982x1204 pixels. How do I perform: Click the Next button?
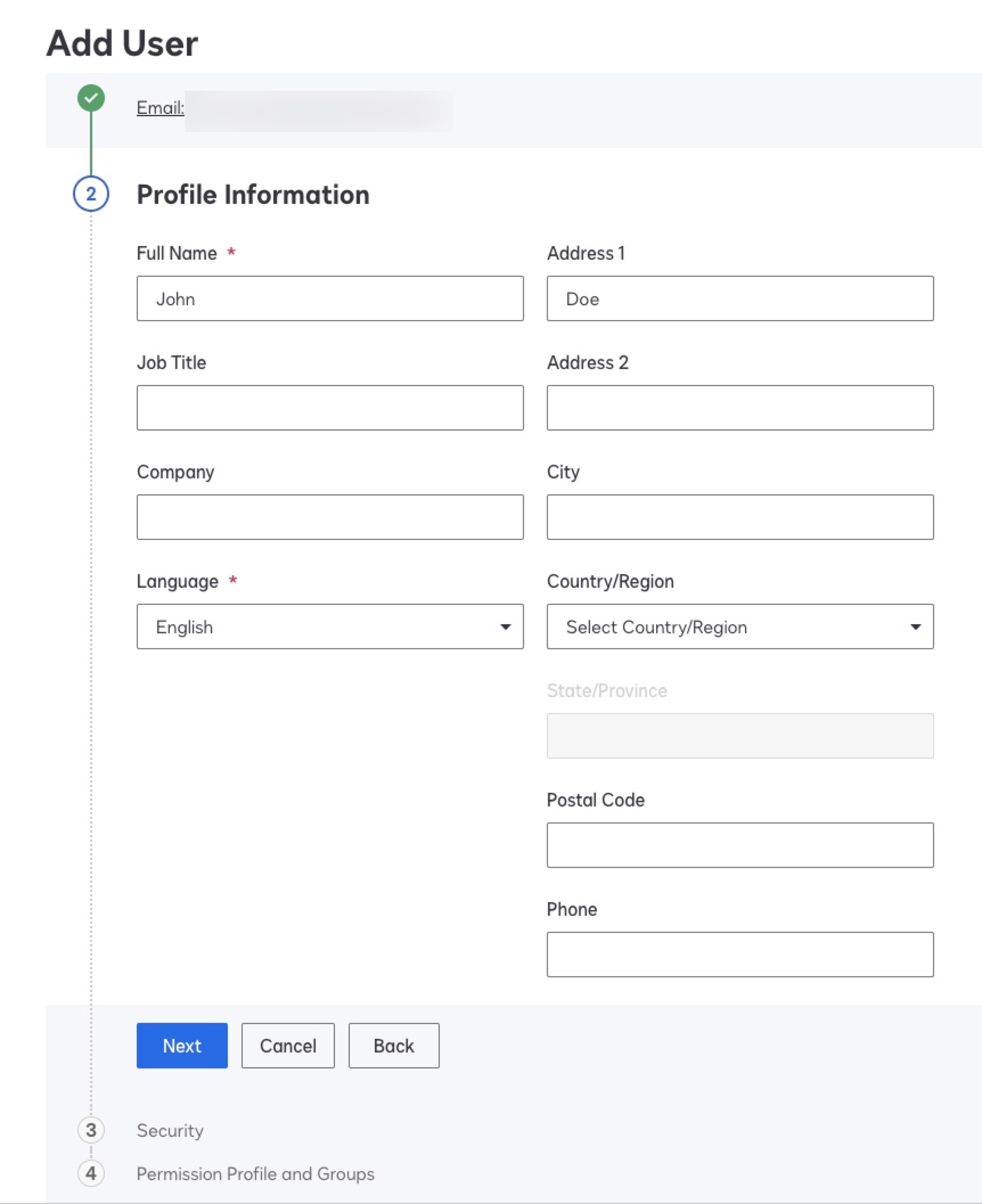[182, 1046]
